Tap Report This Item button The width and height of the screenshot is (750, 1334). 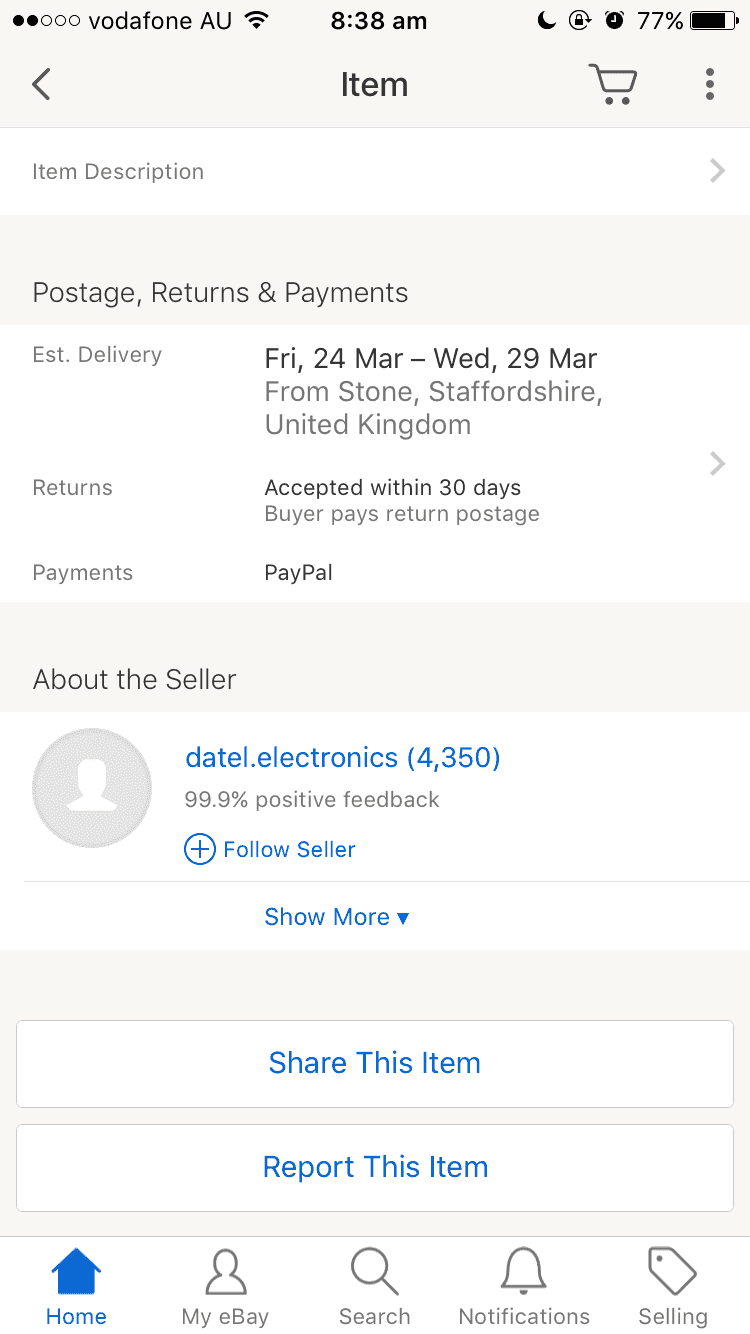[375, 1167]
